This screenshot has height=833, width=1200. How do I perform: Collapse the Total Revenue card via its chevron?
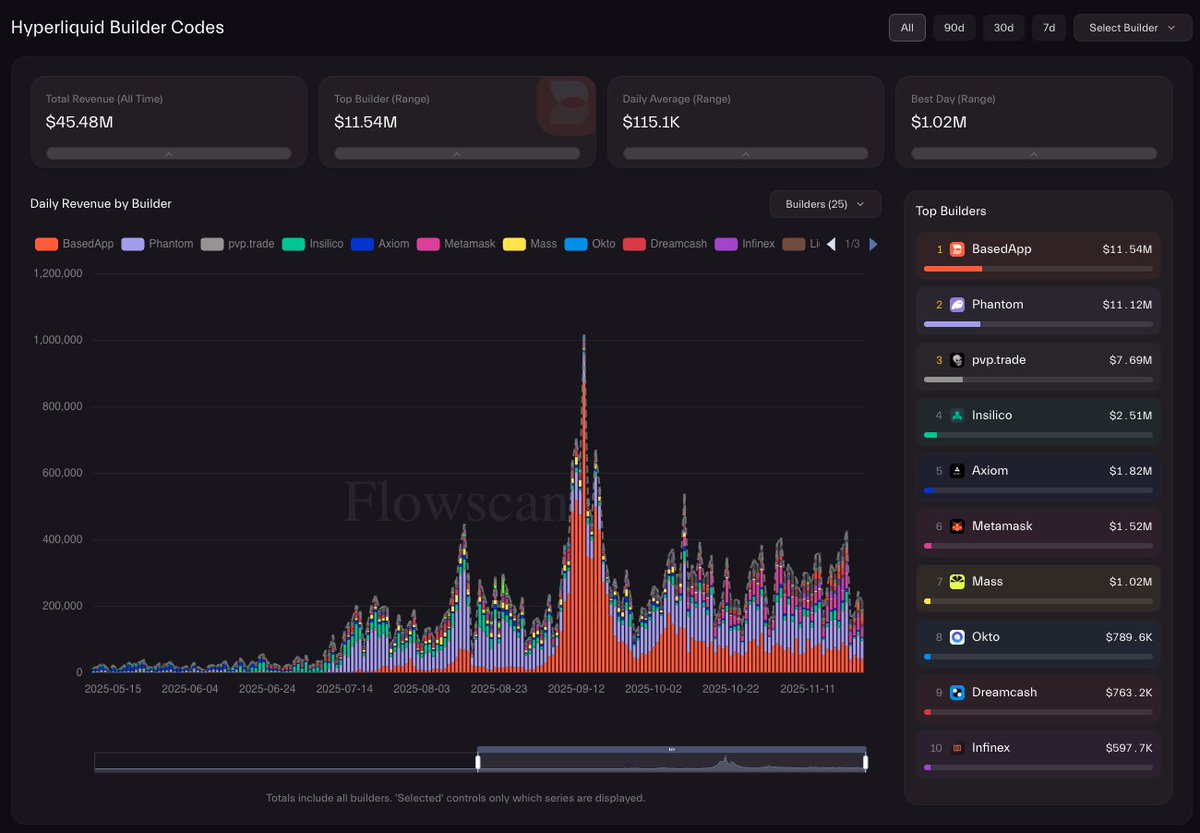(x=167, y=153)
